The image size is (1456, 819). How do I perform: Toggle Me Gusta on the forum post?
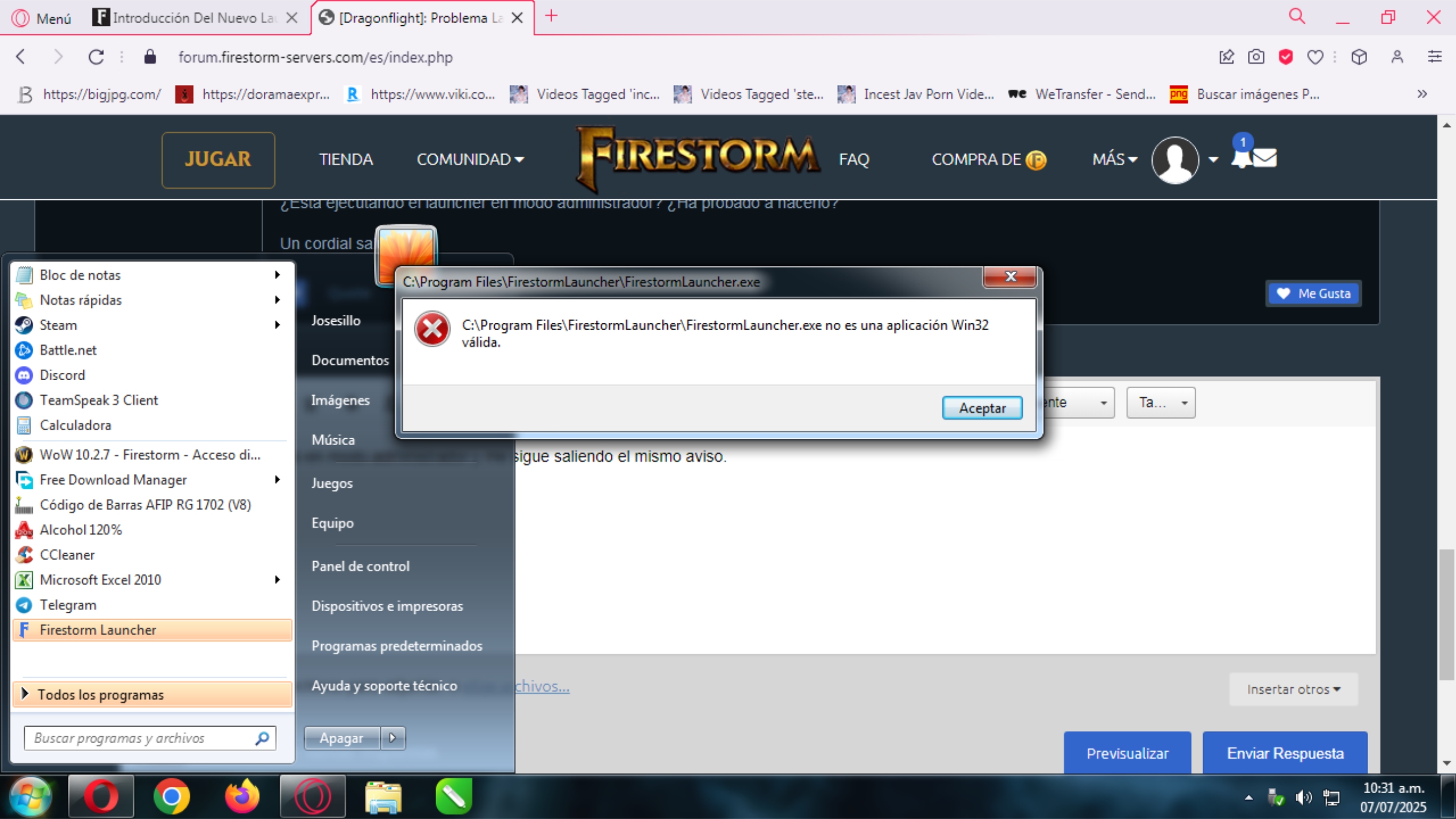point(1313,293)
